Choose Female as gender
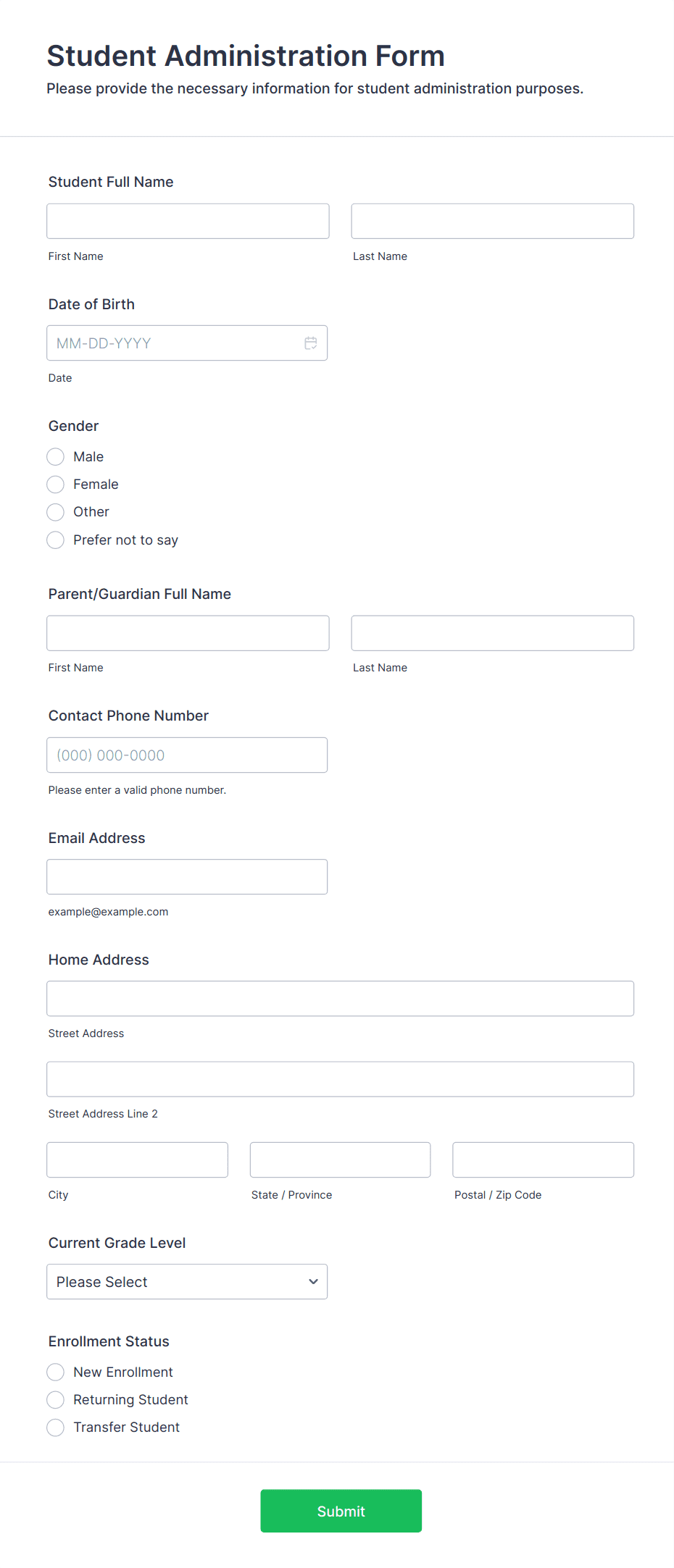 click(x=55, y=484)
